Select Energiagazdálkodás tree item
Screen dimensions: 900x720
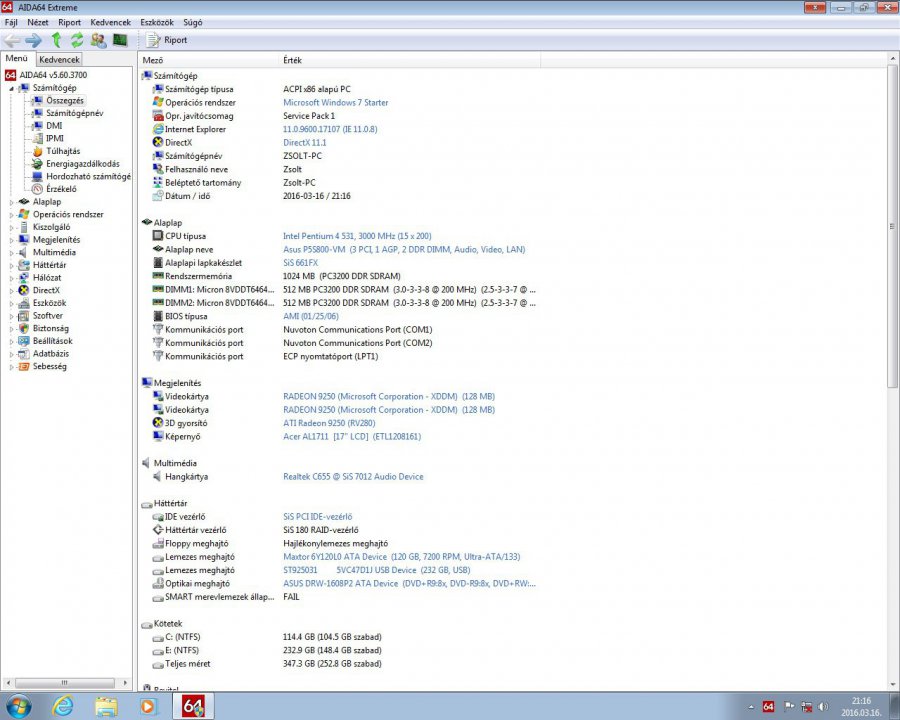pyautogui.click(x=83, y=164)
